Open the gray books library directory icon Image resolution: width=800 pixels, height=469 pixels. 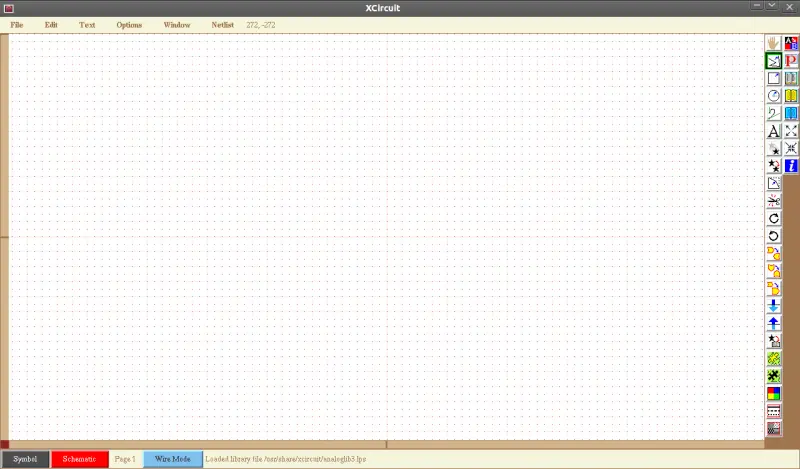791,78
